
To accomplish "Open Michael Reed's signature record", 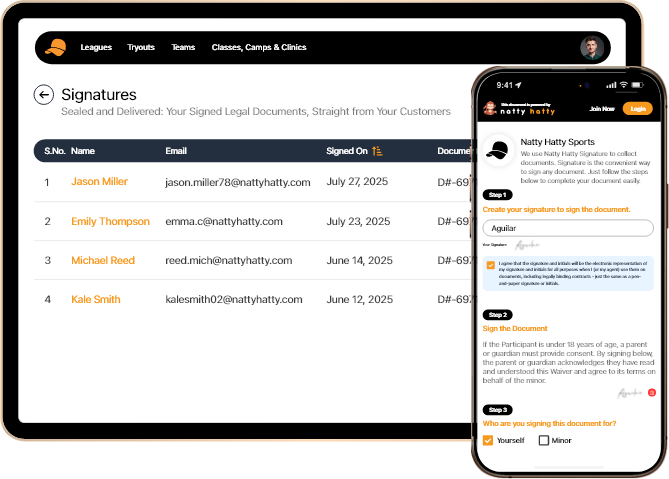I will click(x=103, y=261).
